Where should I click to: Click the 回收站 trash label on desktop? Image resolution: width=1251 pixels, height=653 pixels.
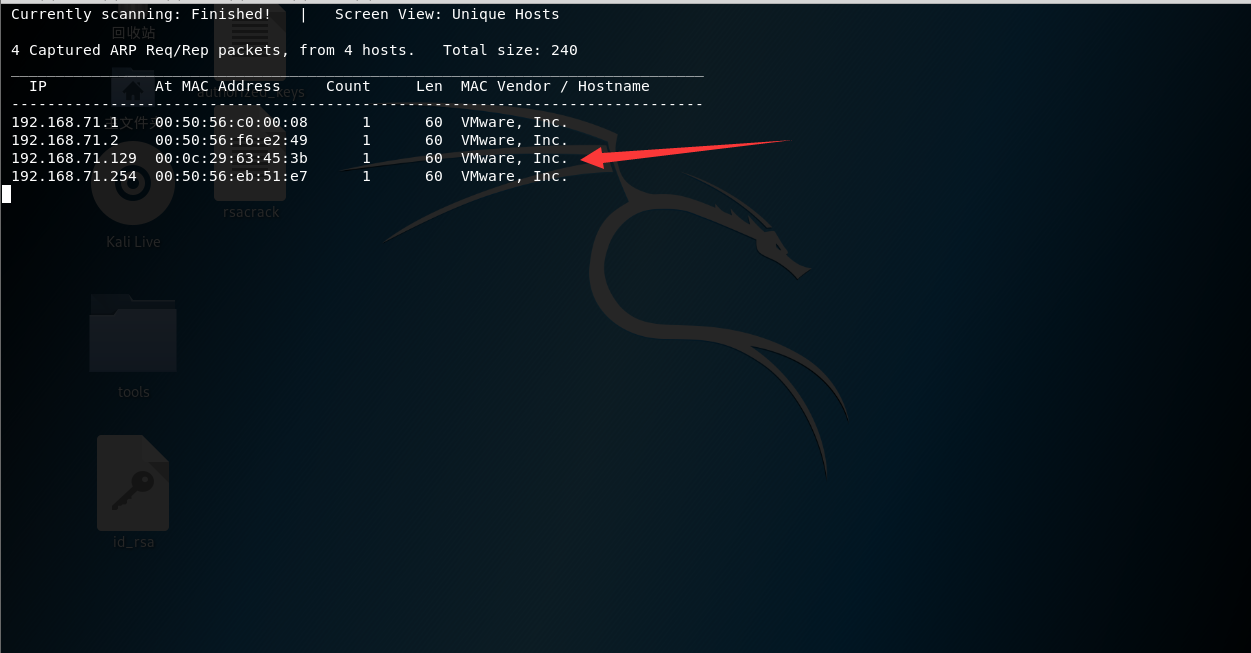[x=133, y=32]
